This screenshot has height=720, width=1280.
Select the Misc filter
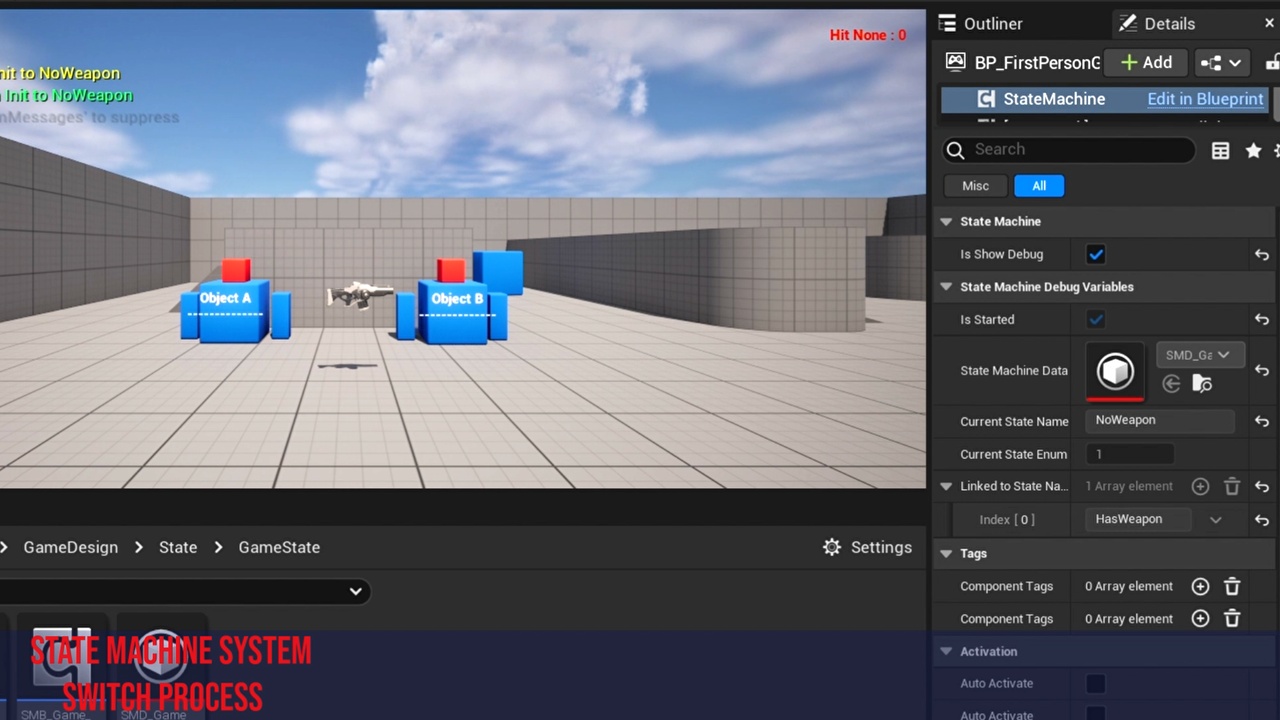[x=975, y=186]
